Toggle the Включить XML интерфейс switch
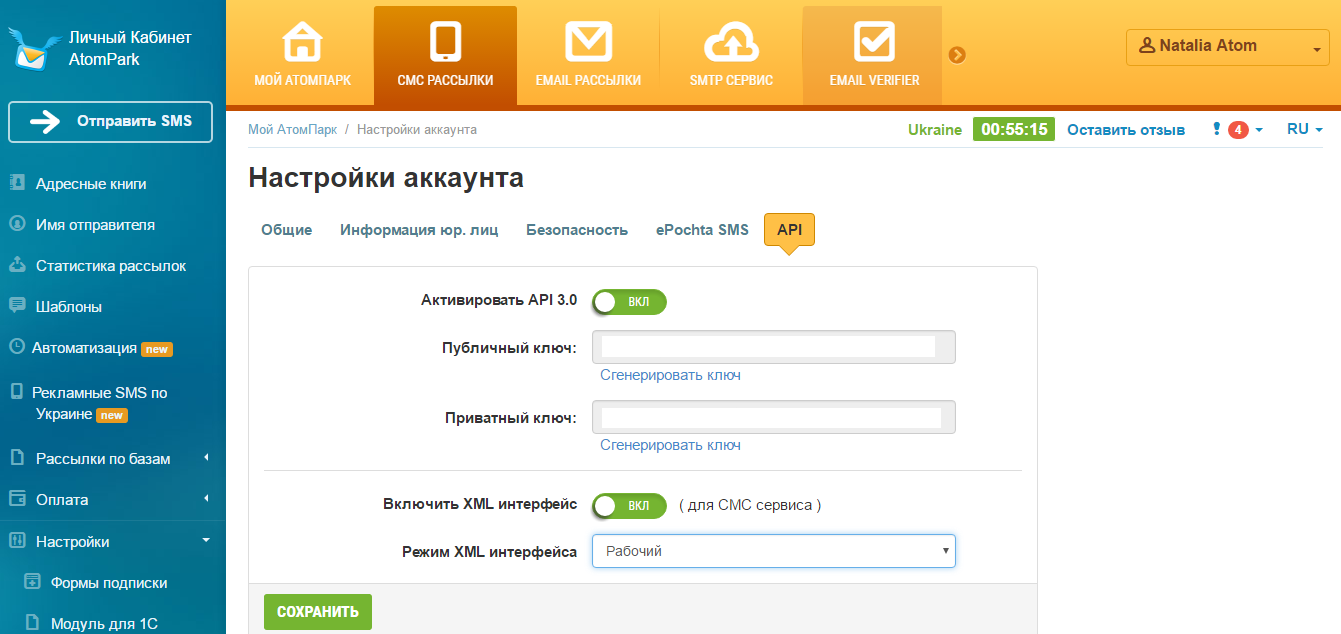Viewport: 1341px width, 634px height. click(629, 506)
